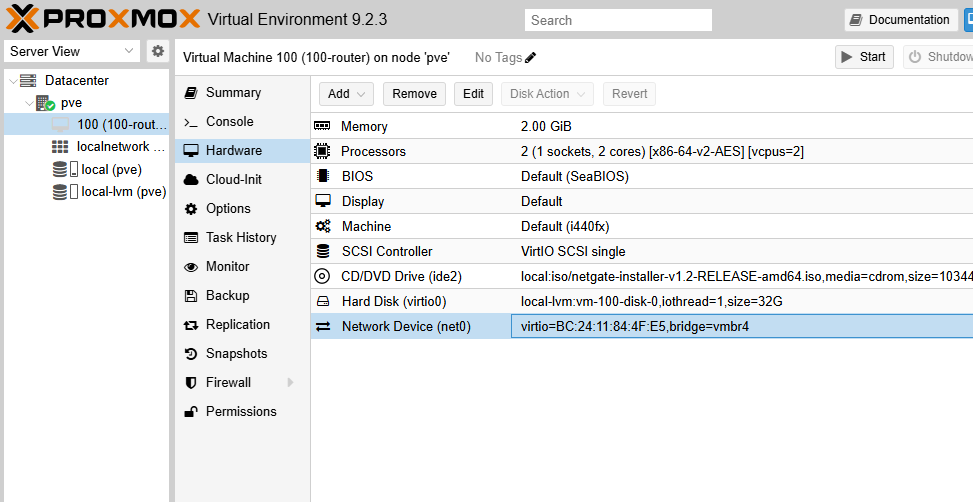Select the Processors value row
This screenshot has height=502, width=973.
[x=662, y=151]
